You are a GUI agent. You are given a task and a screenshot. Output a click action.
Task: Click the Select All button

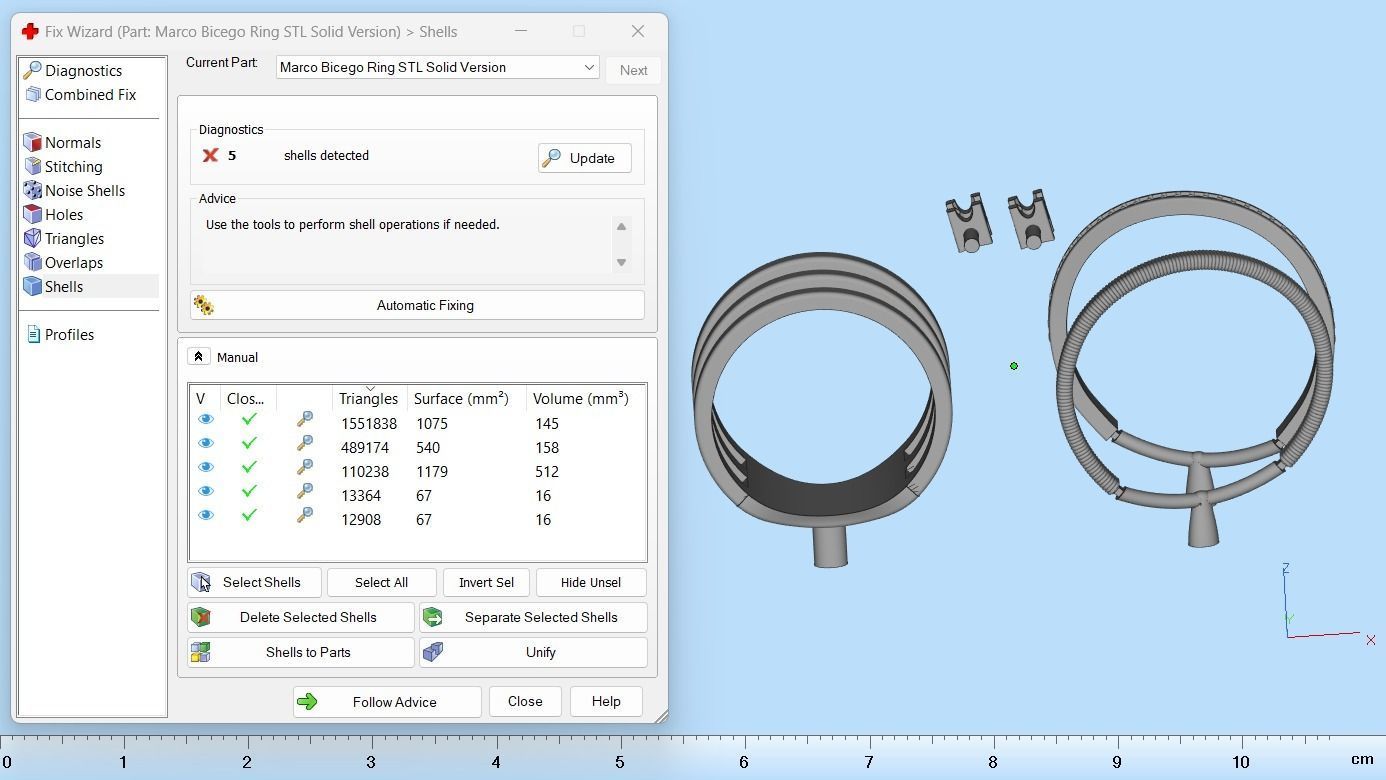coord(381,582)
